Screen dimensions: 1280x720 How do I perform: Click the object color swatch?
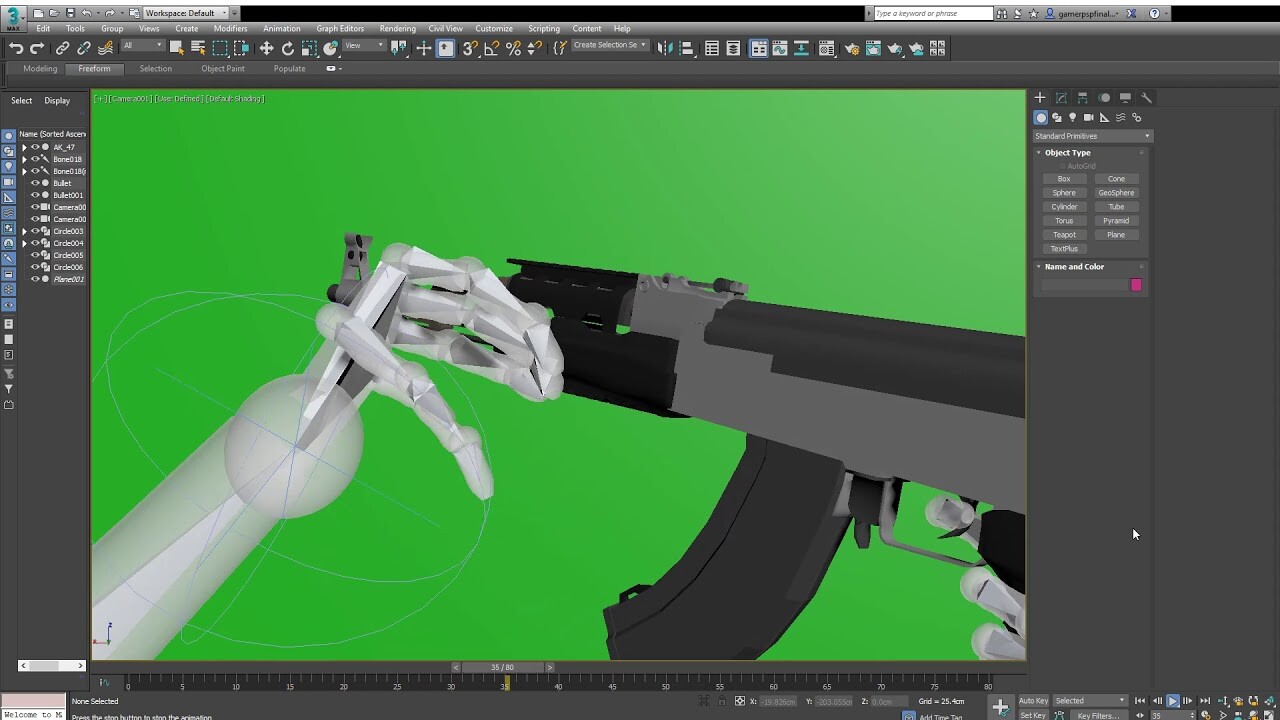1135,285
